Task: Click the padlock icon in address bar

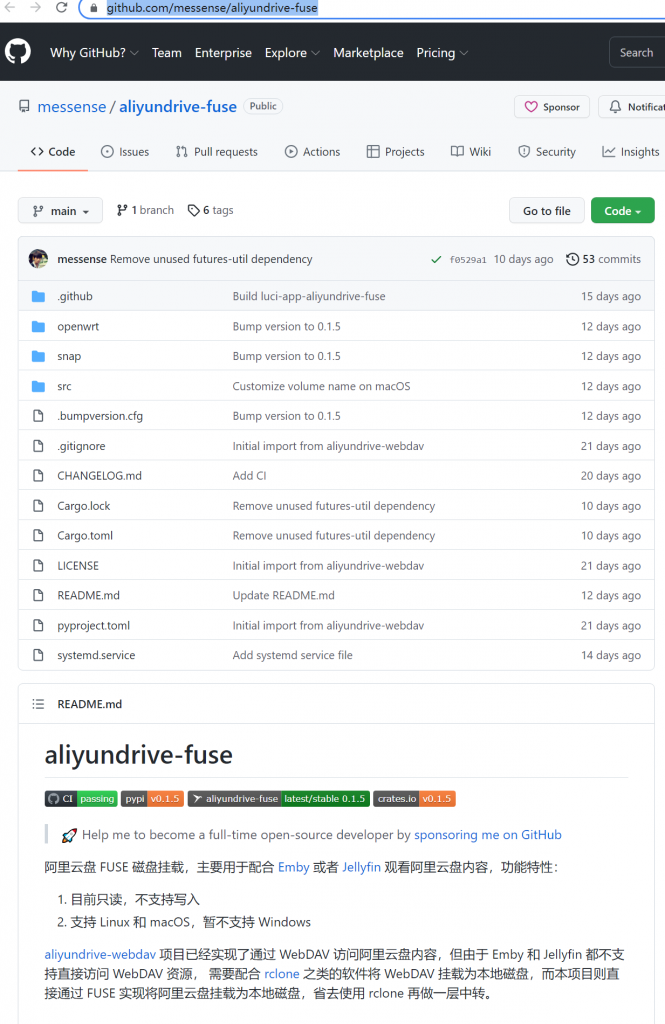Action: 94,8
